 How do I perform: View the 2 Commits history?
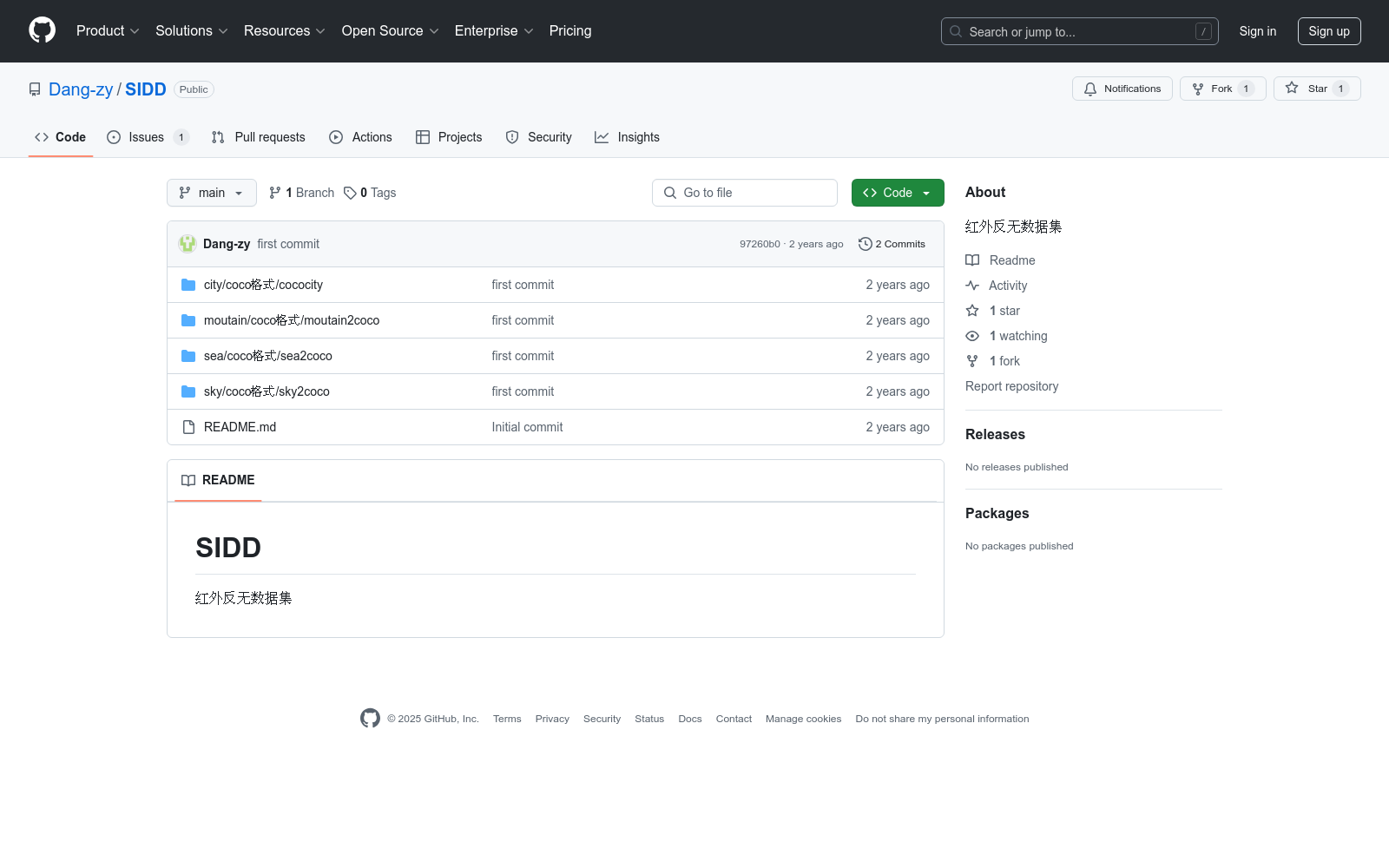pos(892,244)
